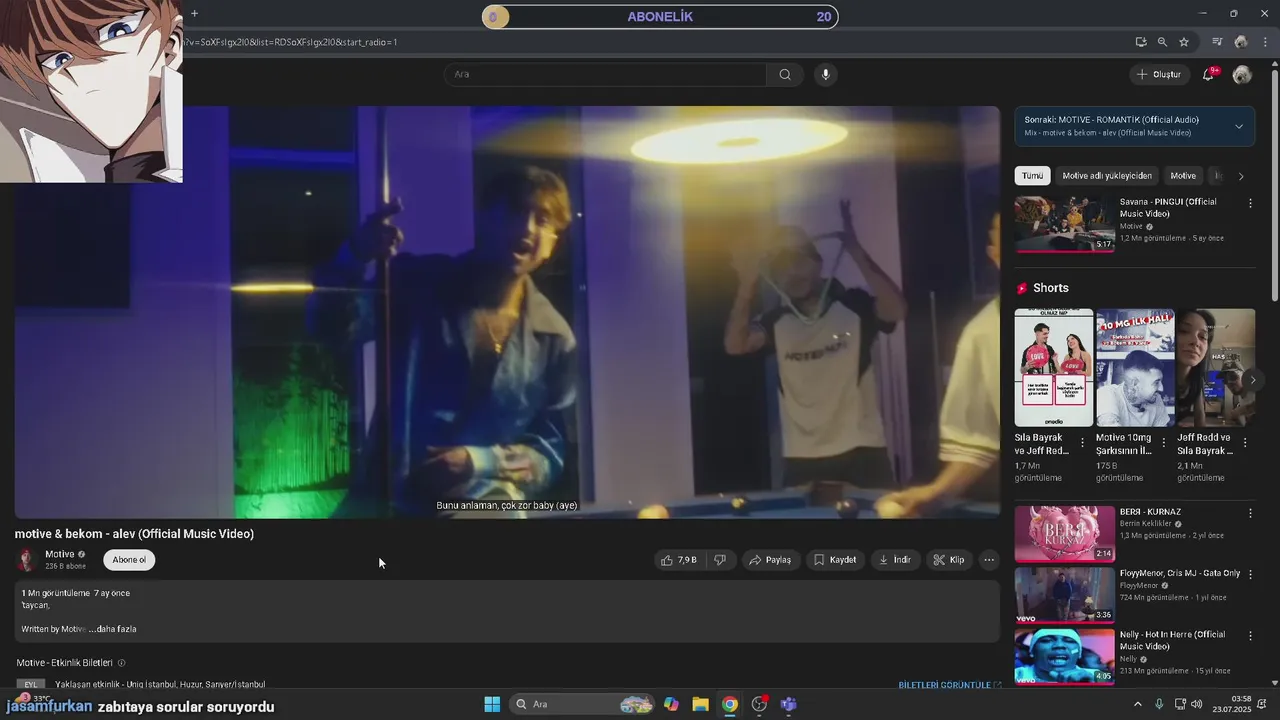The image size is (1280, 720).
Task: Open options for BERR - KURNAZ
Action: click(x=1249, y=513)
